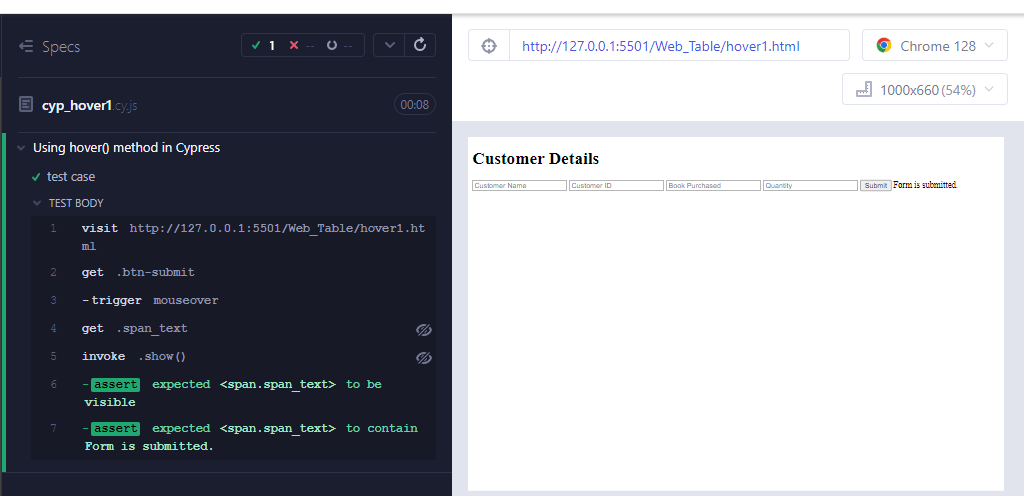Click the URL bar with hover1.html address
1024x496 pixels.
[679, 46]
